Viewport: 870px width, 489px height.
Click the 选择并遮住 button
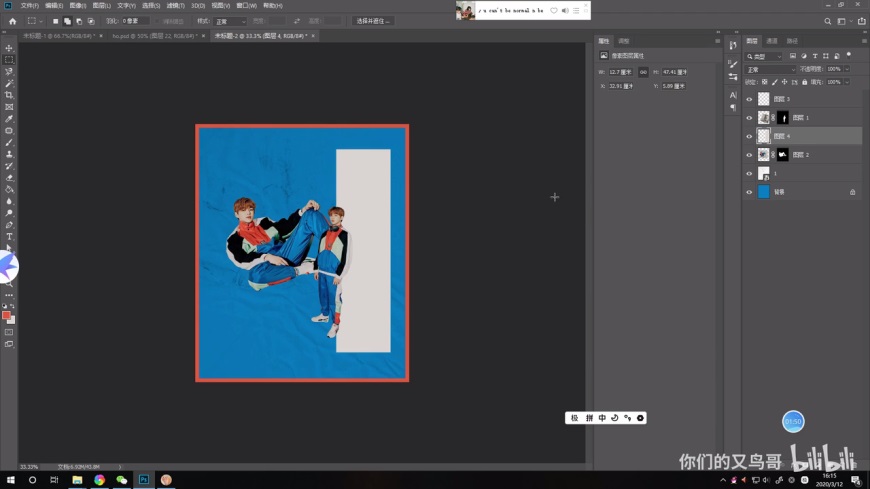click(x=372, y=21)
